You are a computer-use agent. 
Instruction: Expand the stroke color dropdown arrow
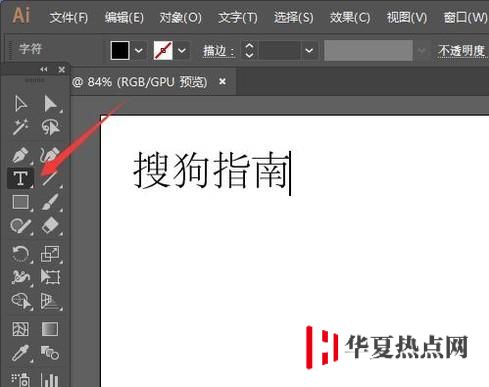tap(182, 51)
